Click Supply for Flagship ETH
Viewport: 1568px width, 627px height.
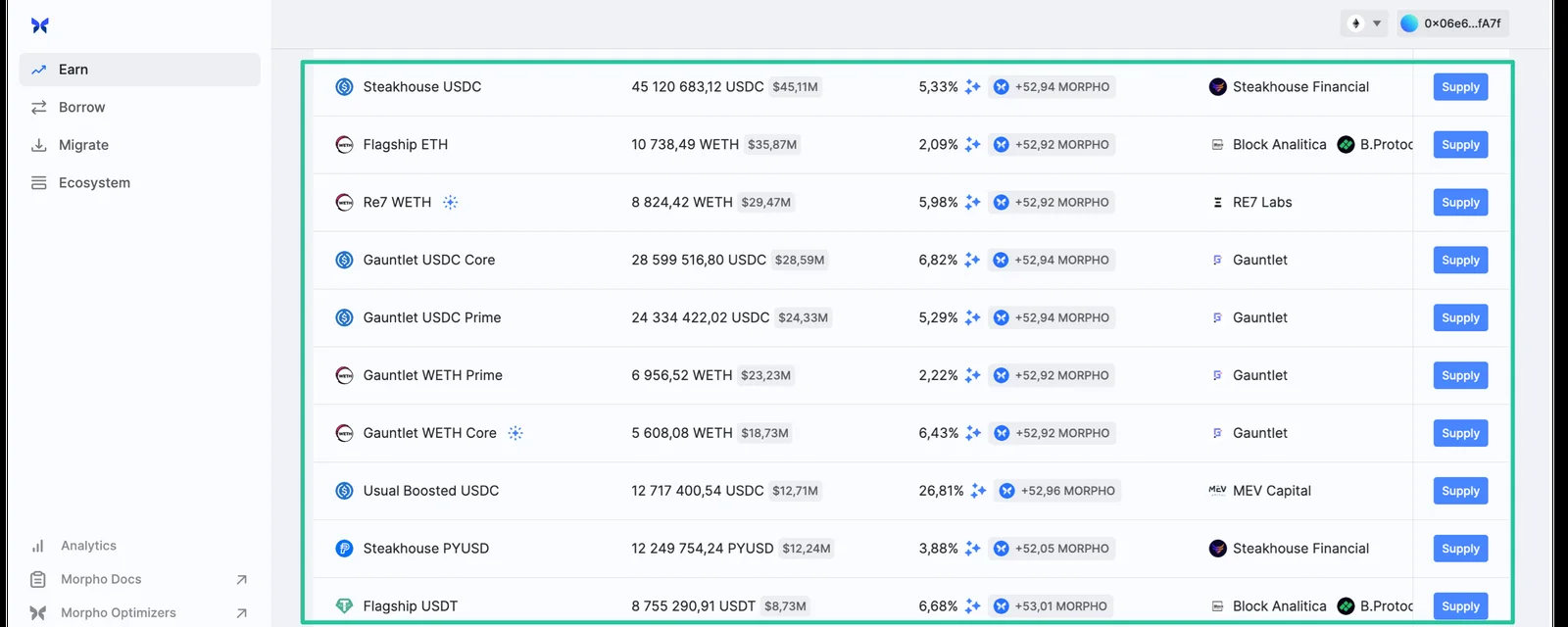1460,145
